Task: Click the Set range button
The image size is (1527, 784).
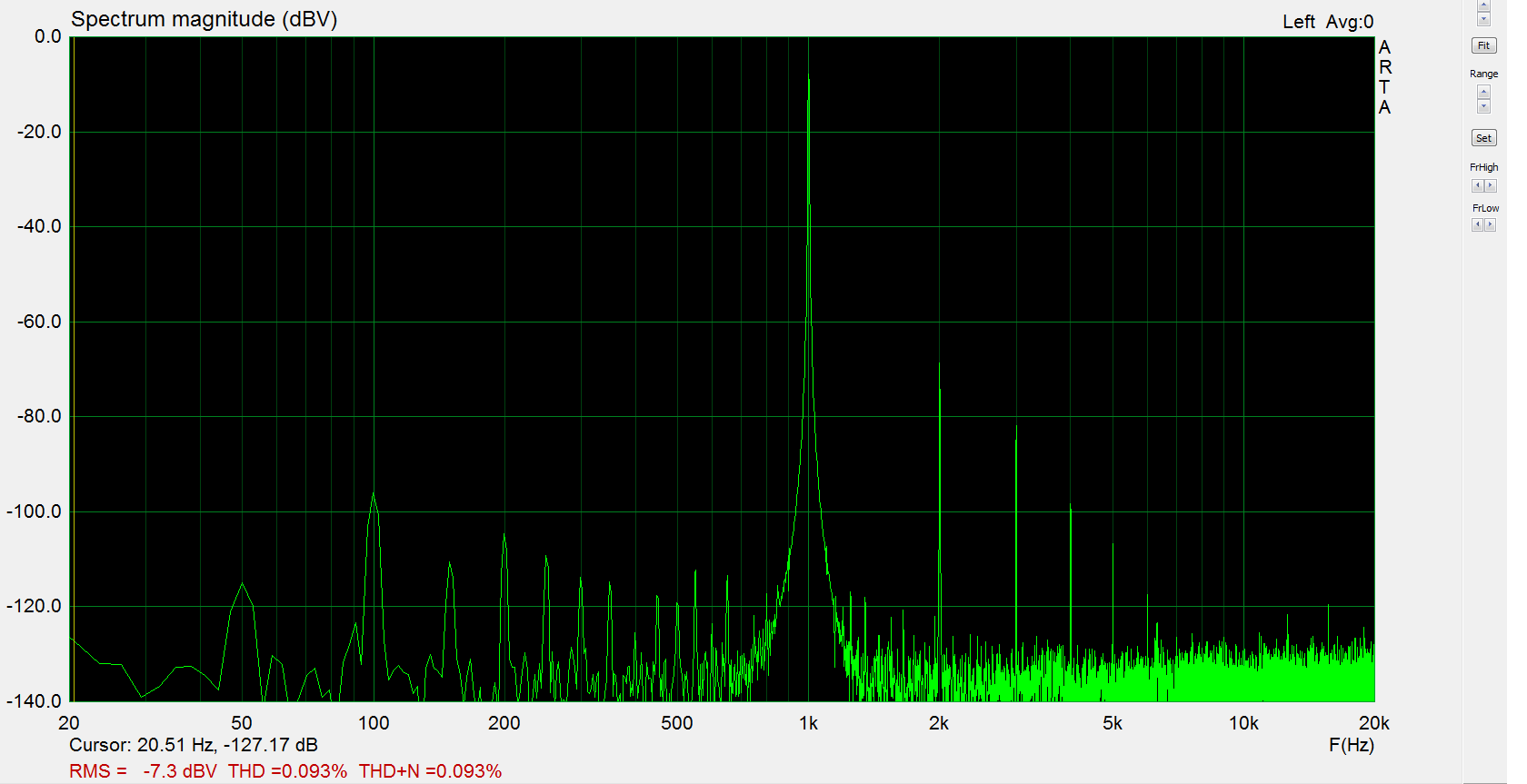Action: (1483, 138)
